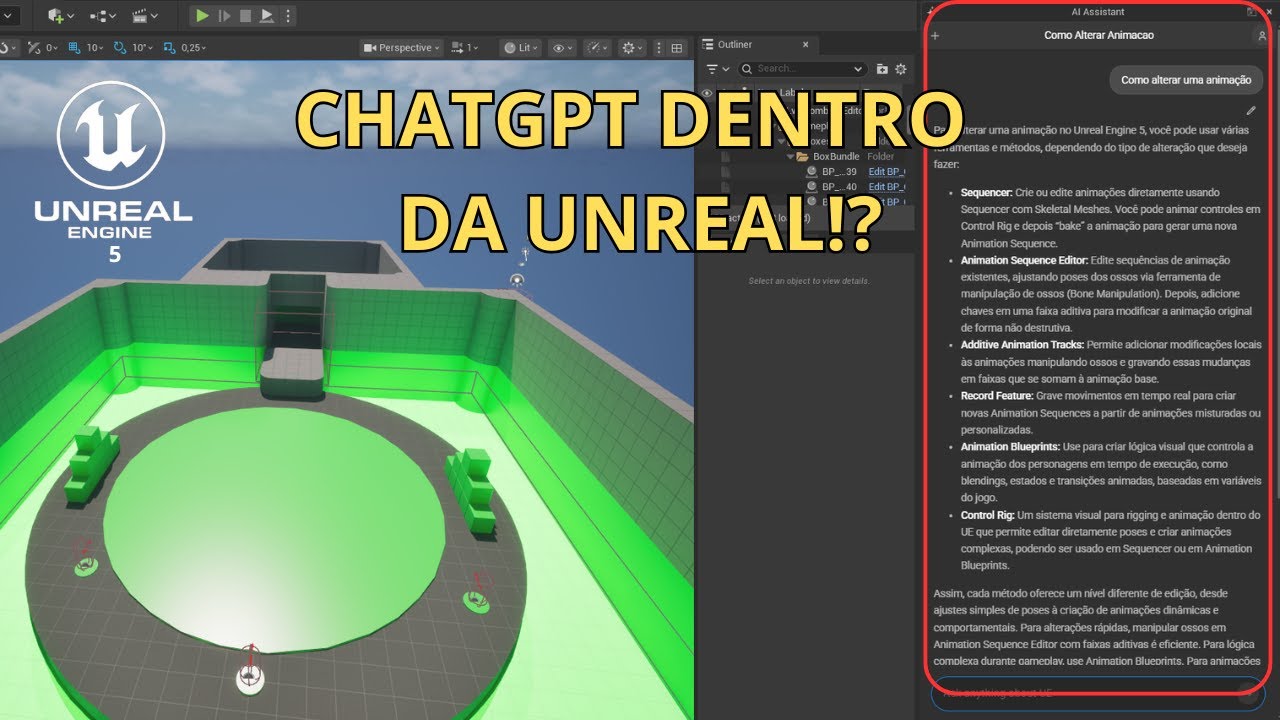Open Edit BP link for BP_...39

coord(887,172)
